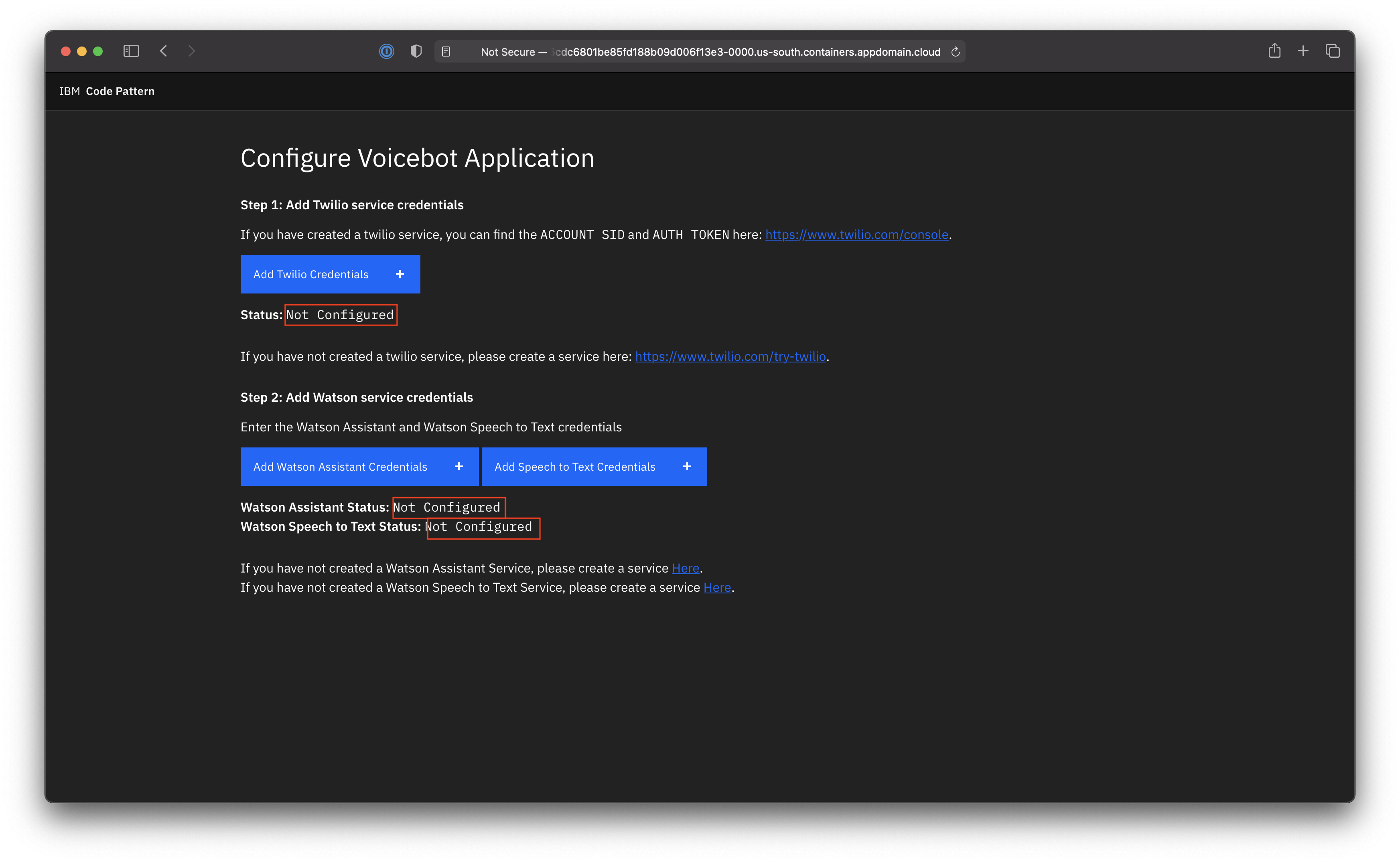Open the Share icon in toolbar
Screen dimensions: 1400x862
coord(1274,51)
